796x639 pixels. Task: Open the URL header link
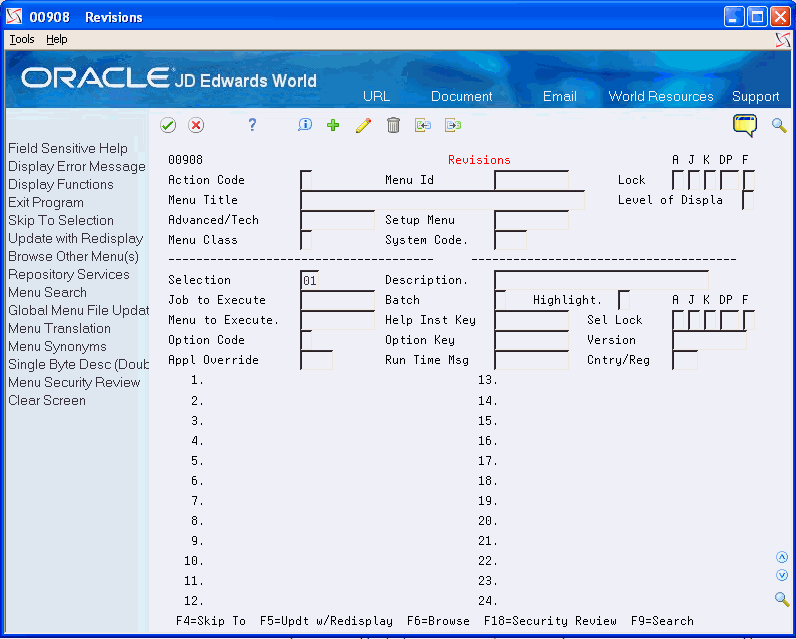377,96
